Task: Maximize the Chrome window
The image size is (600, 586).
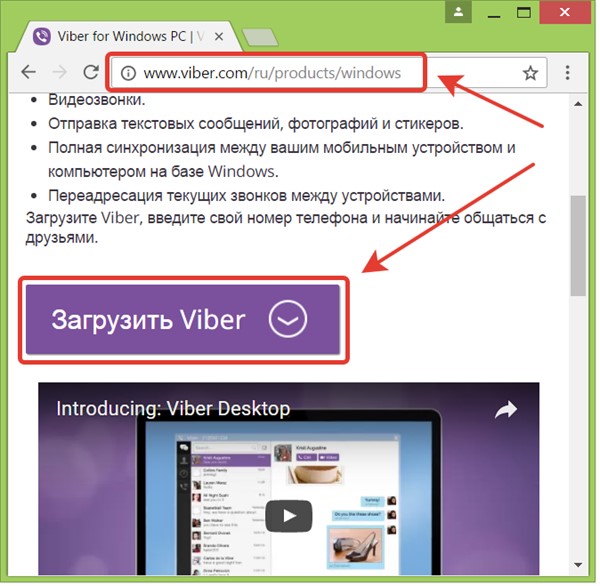Action: (524, 13)
